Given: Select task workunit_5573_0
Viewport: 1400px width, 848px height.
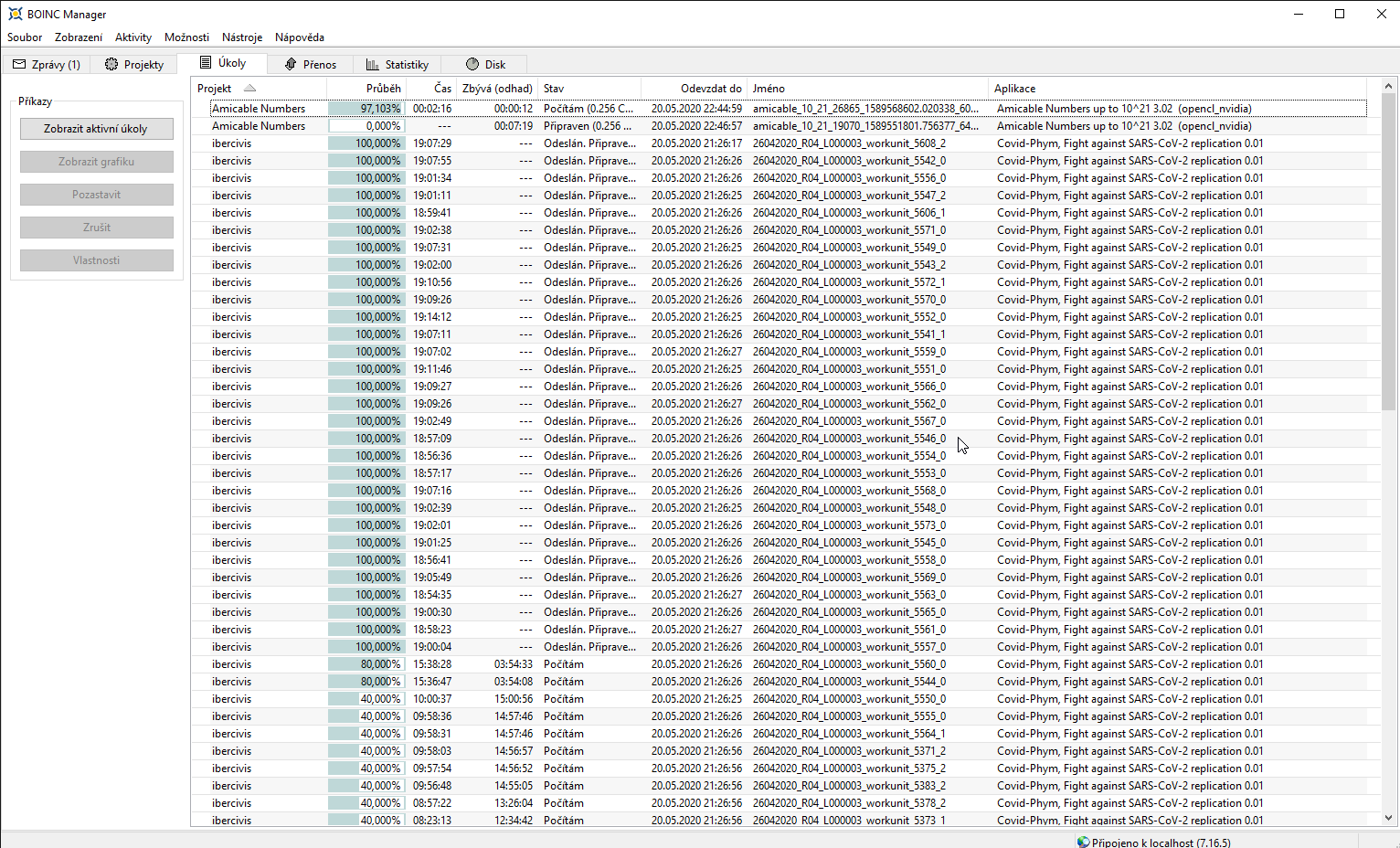Looking at the screenshot, I should 849,525.
